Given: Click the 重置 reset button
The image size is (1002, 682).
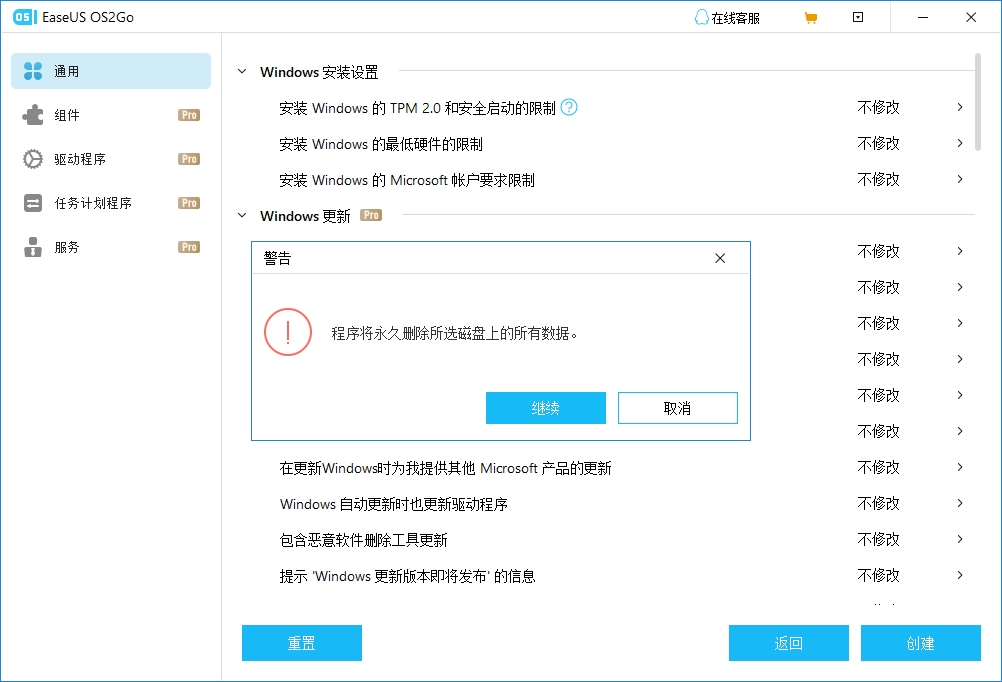Looking at the screenshot, I should (x=301, y=643).
